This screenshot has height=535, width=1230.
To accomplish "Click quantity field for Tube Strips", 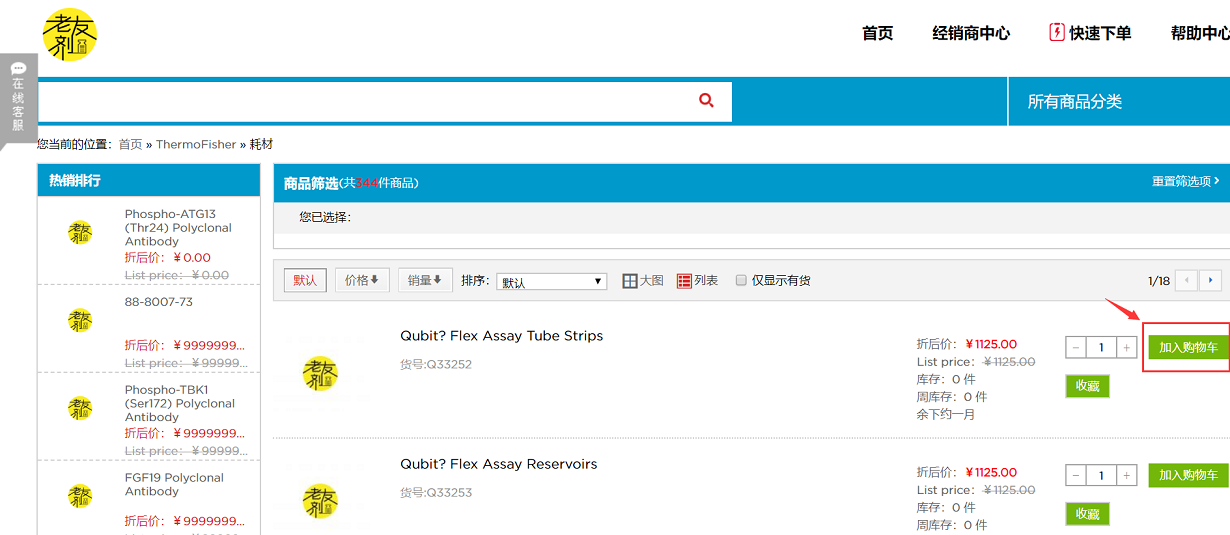I will click(1101, 348).
